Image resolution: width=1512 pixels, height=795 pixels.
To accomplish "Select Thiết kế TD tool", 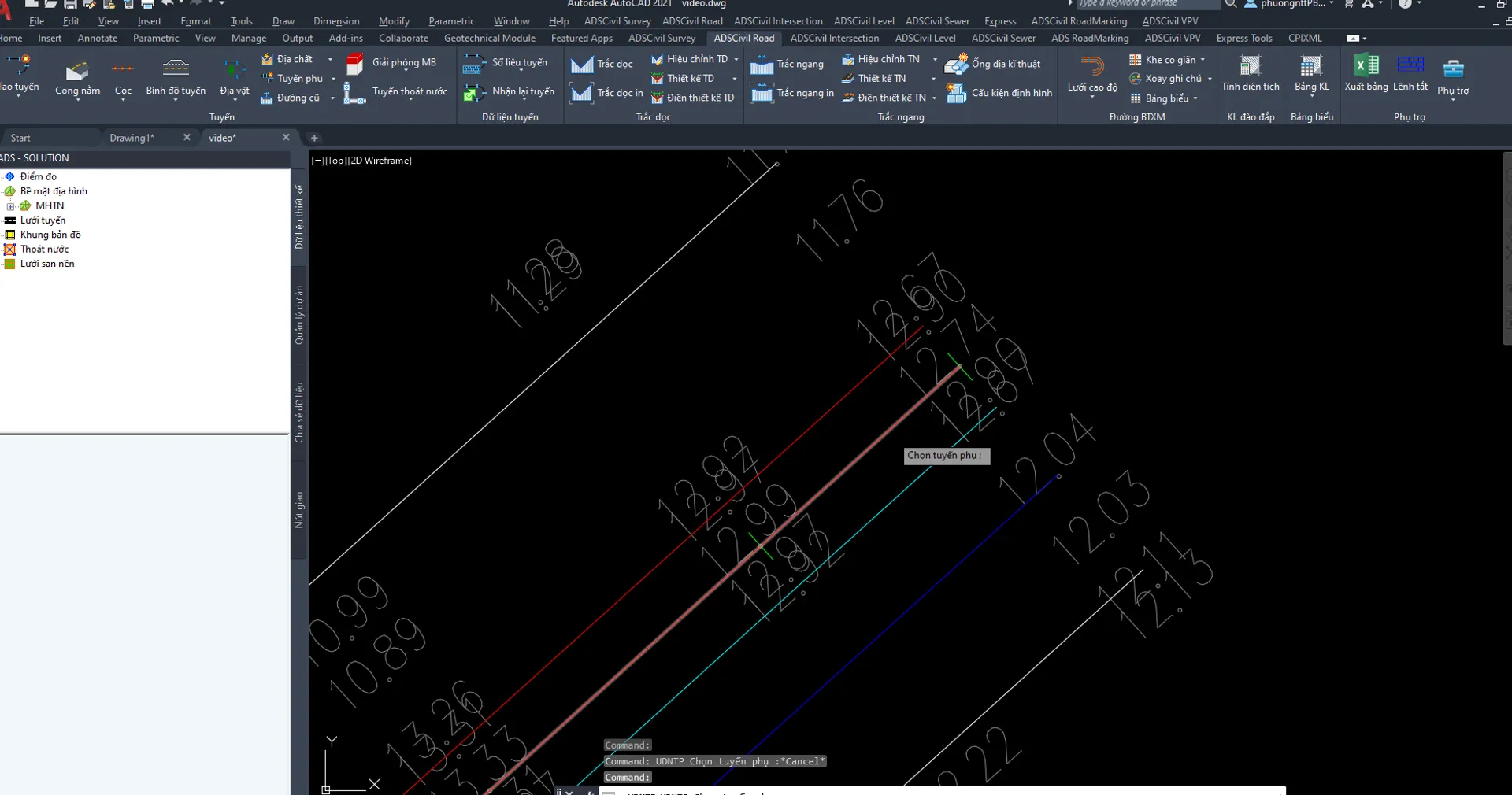I will click(x=683, y=79).
